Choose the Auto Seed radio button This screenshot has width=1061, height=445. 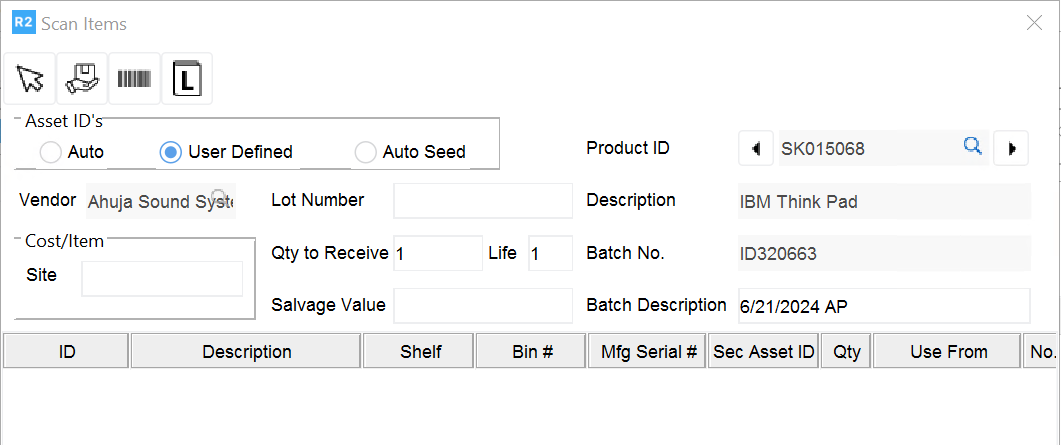tap(366, 152)
